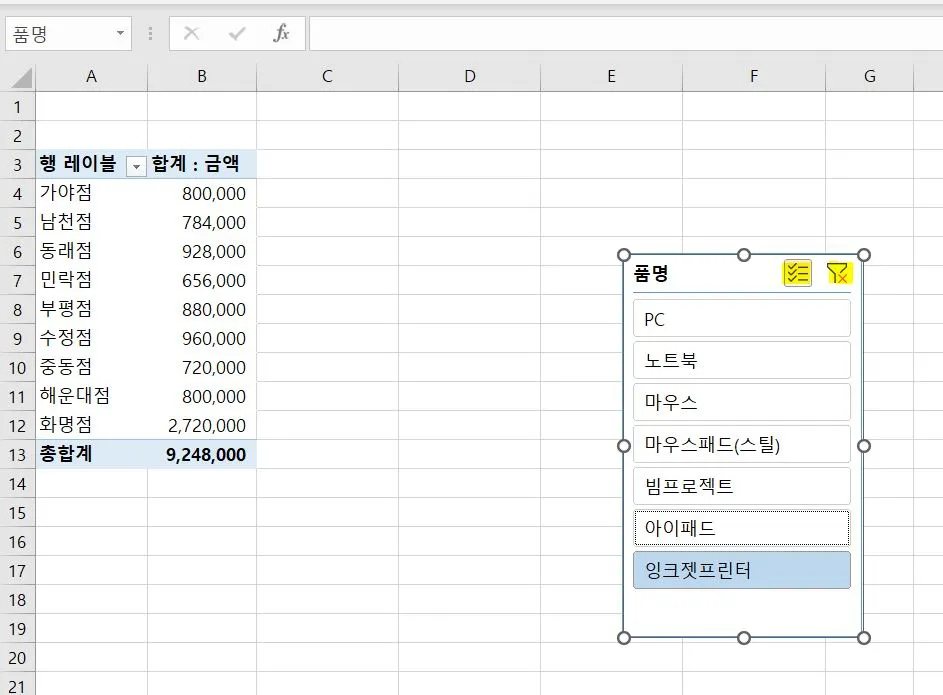Click the 해운대점 cell

click(91, 396)
